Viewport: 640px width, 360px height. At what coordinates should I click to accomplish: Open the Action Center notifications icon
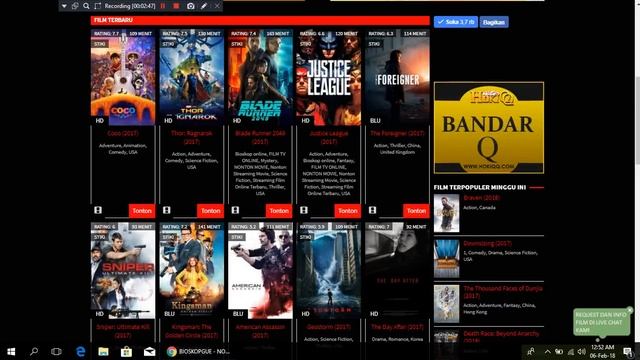pyautogui.click(x=628, y=351)
